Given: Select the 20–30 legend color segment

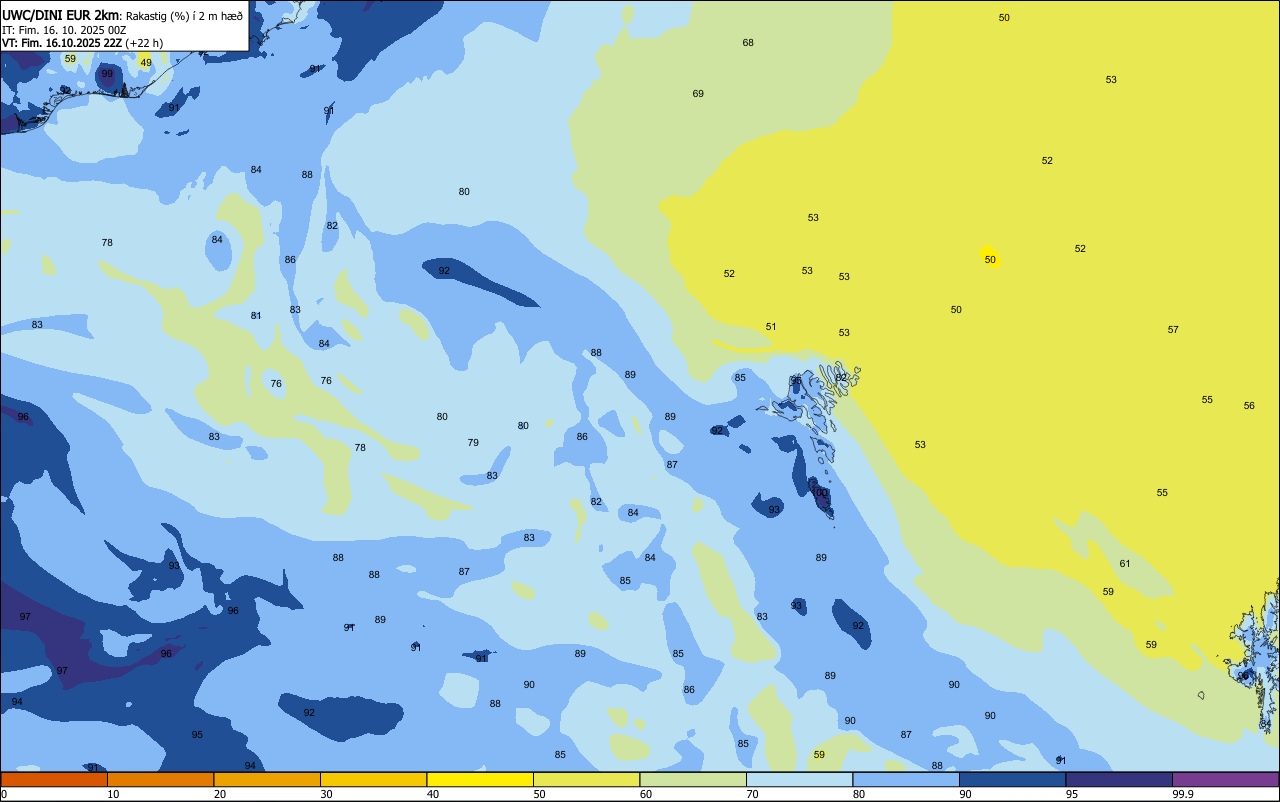Looking at the screenshot, I should pos(267,779).
